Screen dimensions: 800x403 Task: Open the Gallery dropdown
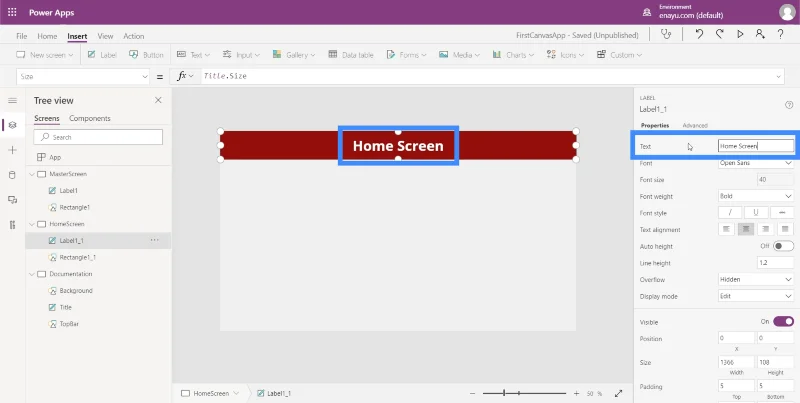[x=294, y=55]
